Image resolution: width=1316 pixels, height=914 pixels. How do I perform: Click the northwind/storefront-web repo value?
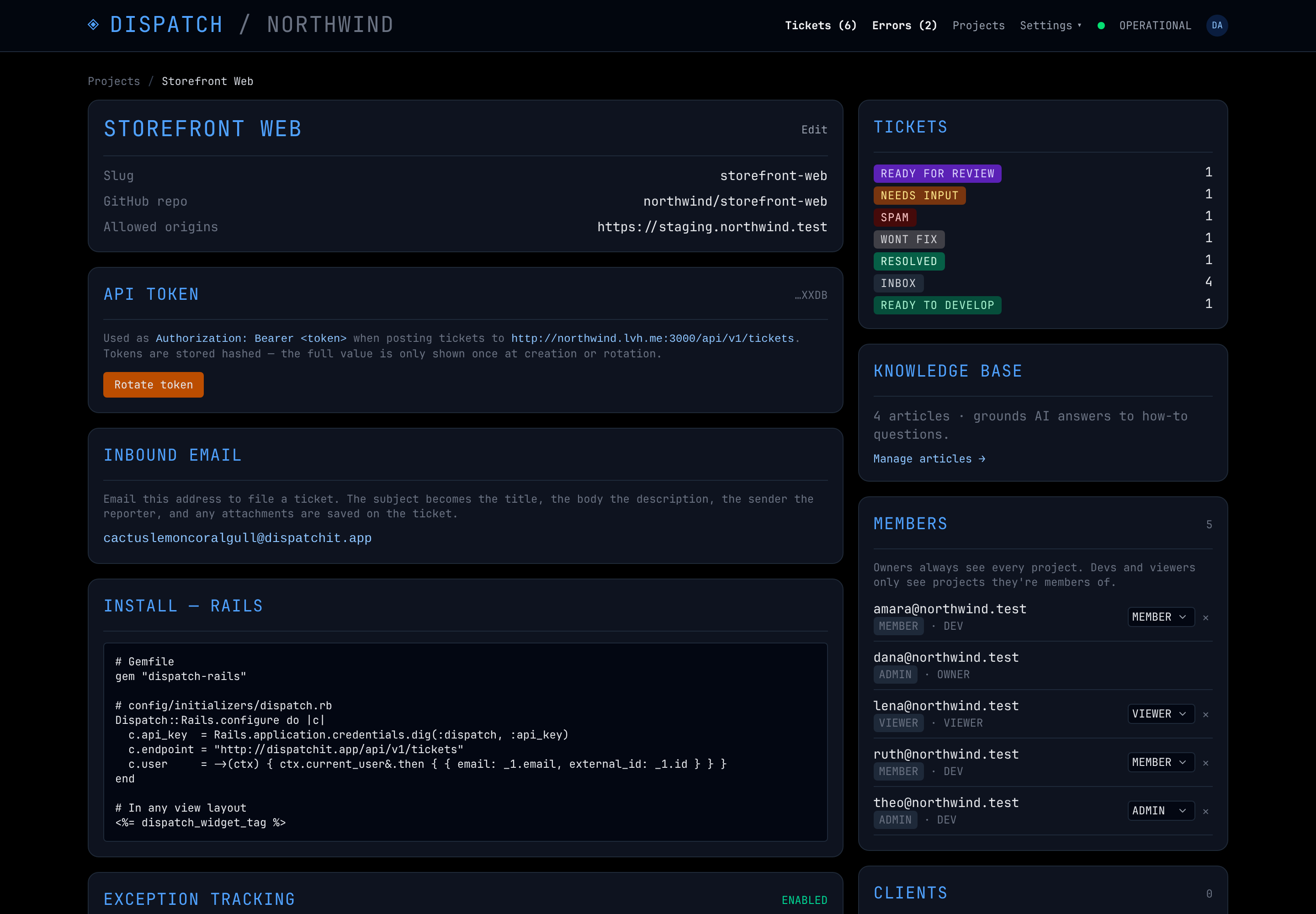point(735,202)
